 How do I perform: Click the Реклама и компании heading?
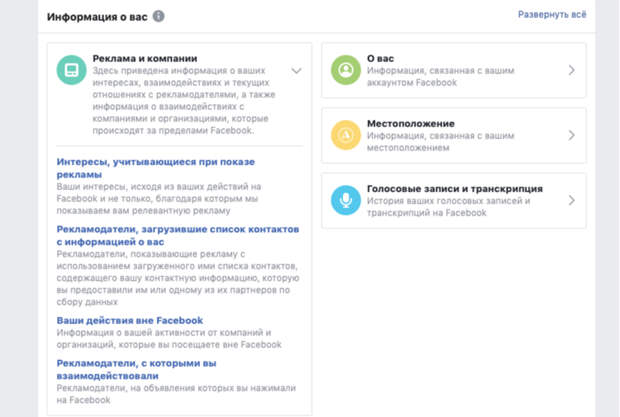(x=145, y=58)
